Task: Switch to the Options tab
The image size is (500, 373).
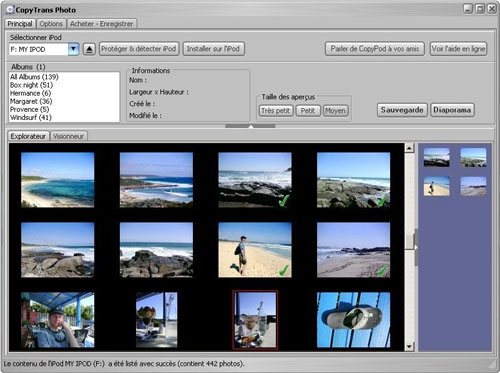Action: click(51, 24)
